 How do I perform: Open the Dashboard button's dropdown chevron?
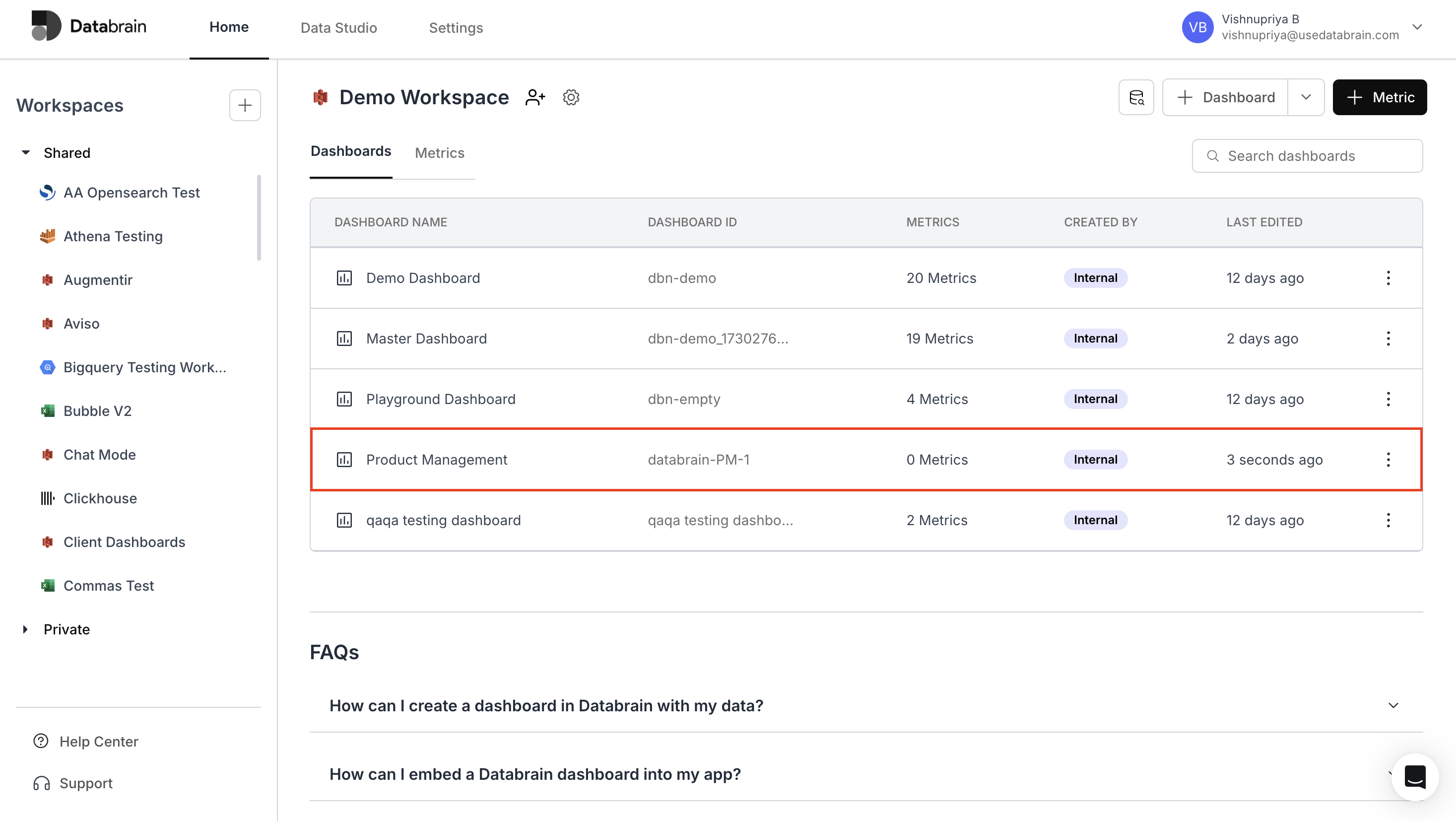tap(1306, 97)
